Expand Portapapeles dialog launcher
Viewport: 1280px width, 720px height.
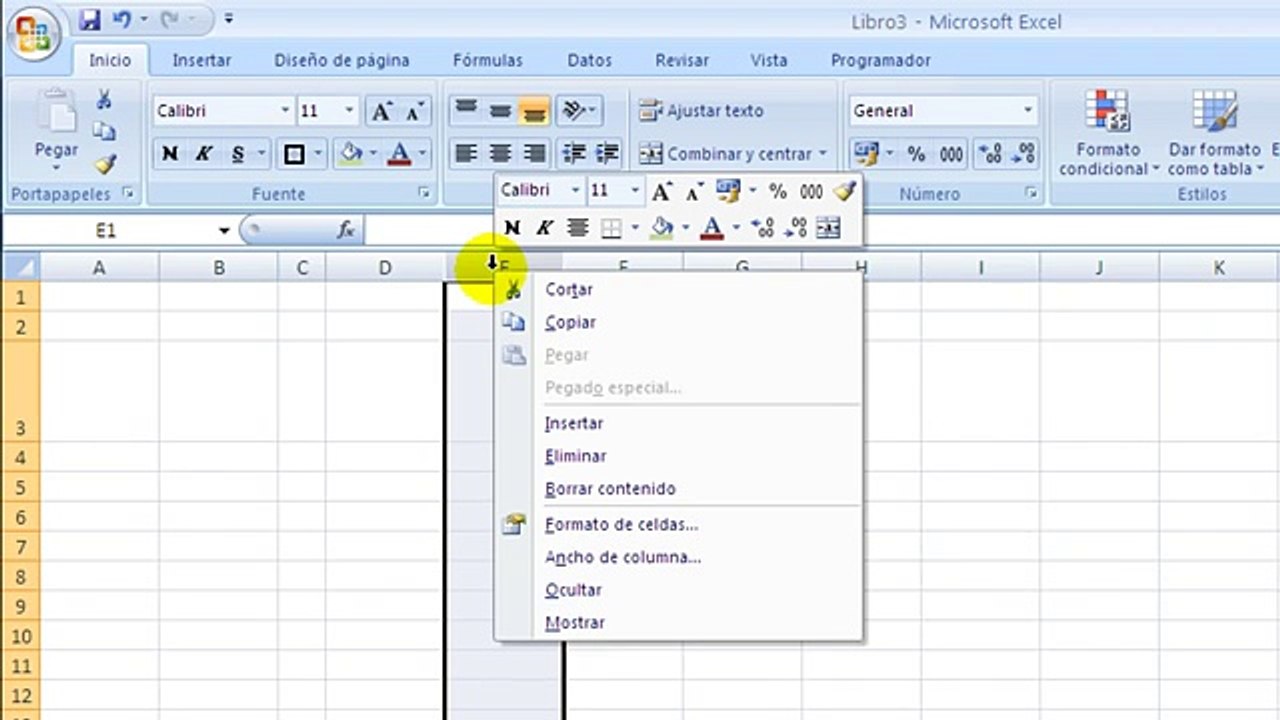127,193
